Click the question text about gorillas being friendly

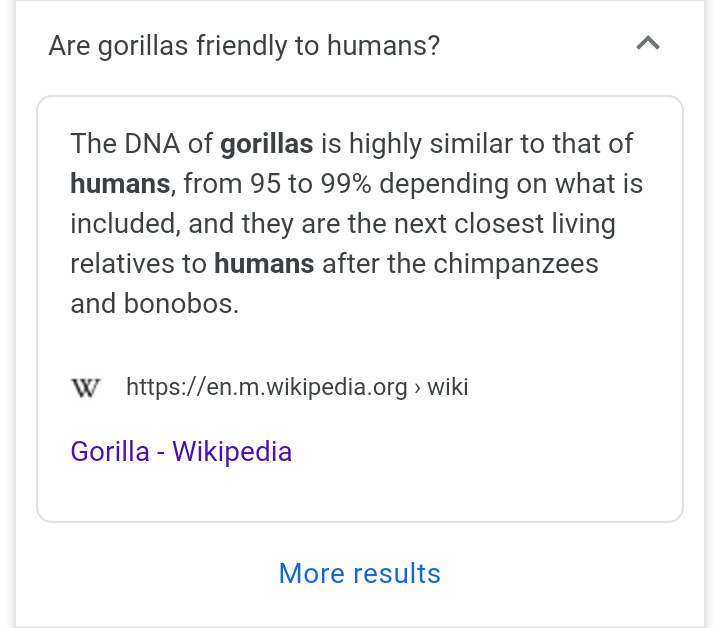pos(244,46)
